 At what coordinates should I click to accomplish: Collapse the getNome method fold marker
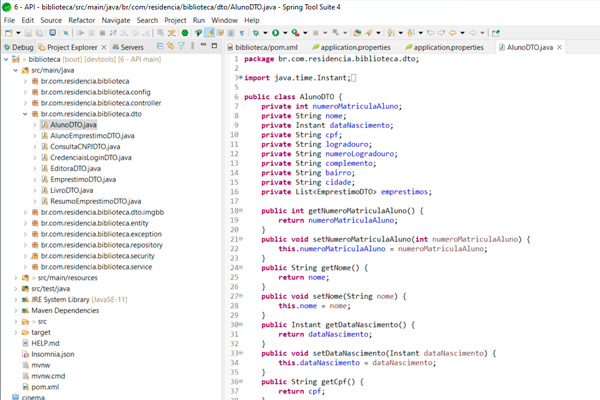(x=241, y=267)
